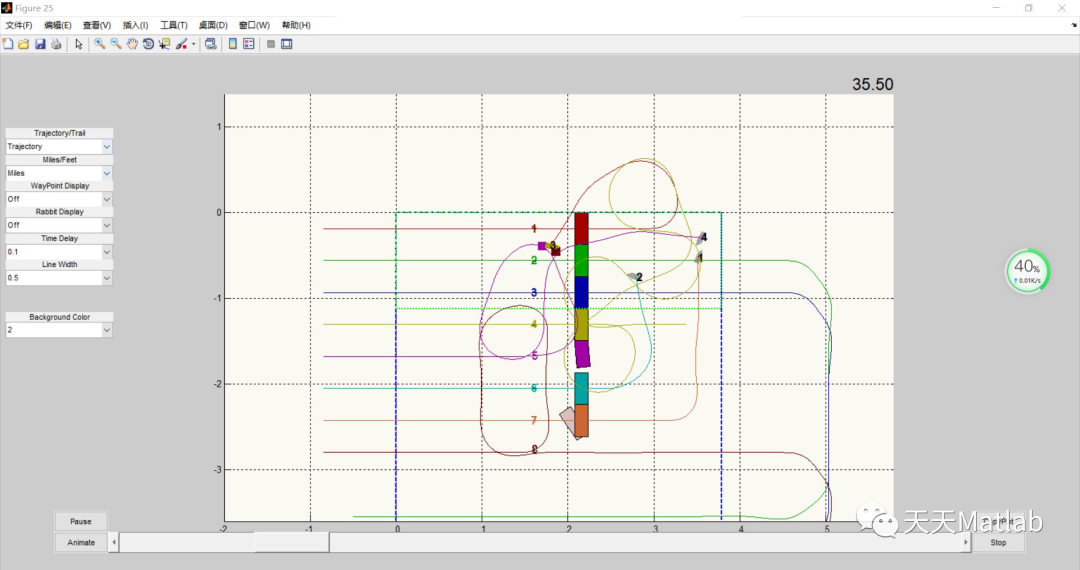The width and height of the screenshot is (1080, 570).
Task: Click the gray target marker labeled 2
Action: [632, 277]
